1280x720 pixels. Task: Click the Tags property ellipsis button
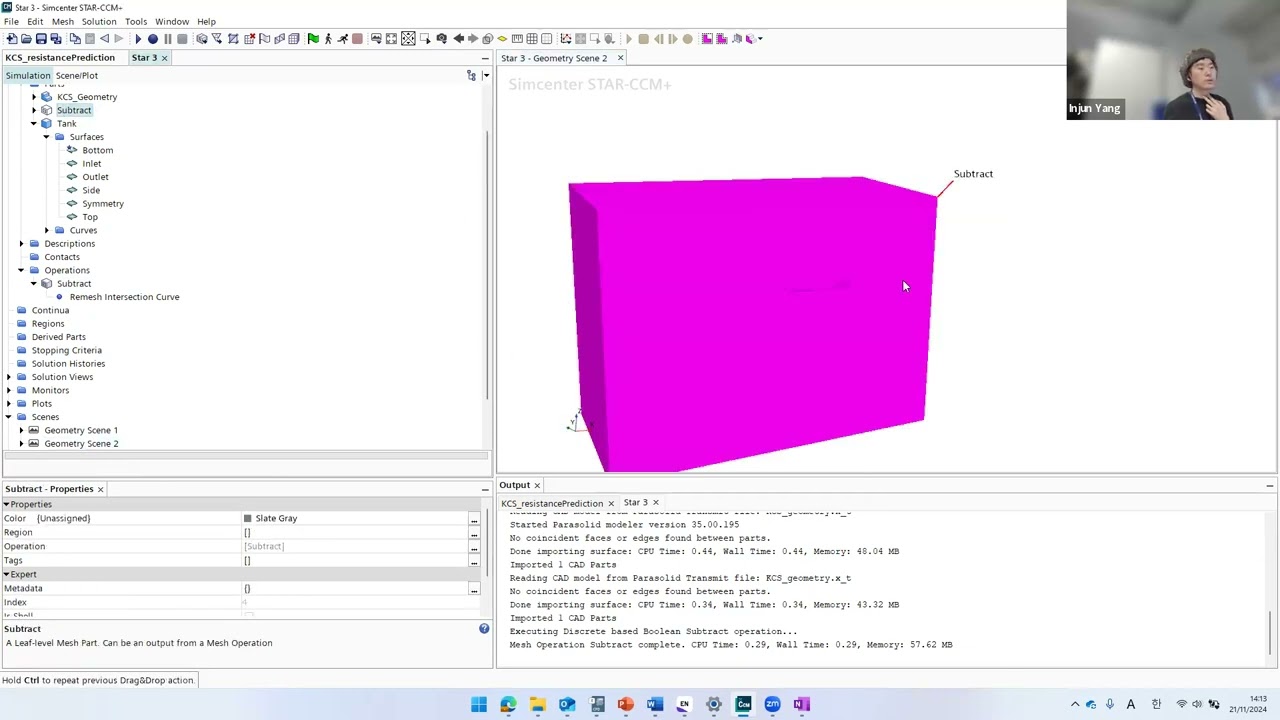[x=474, y=561]
